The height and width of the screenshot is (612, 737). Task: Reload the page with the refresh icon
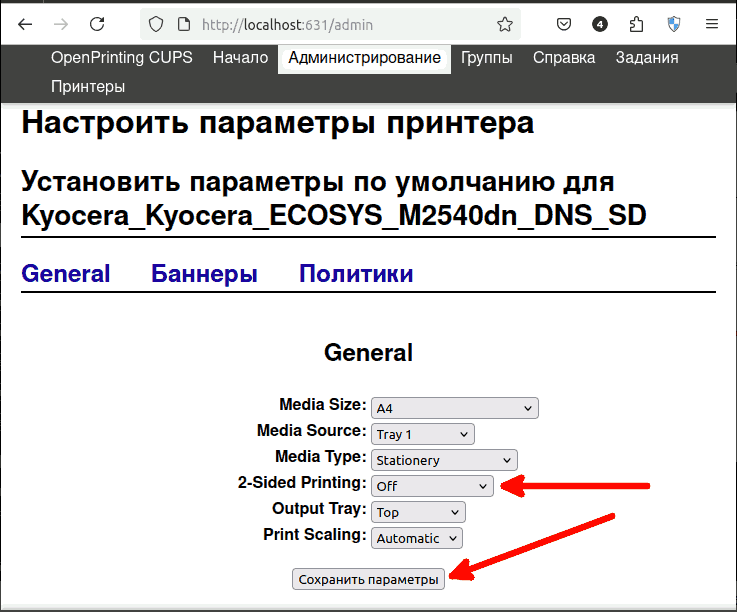click(x=97, y=24)
